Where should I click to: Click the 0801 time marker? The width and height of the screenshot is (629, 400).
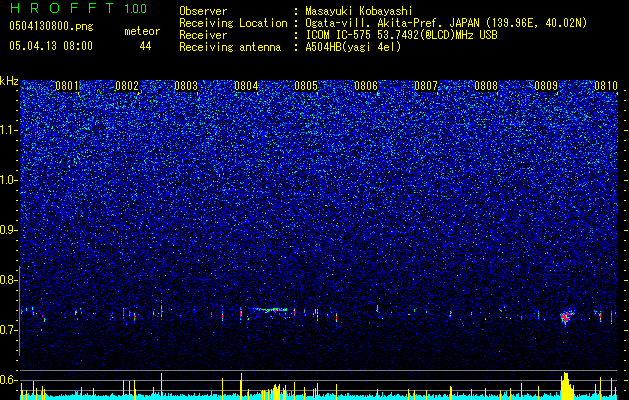67,86
